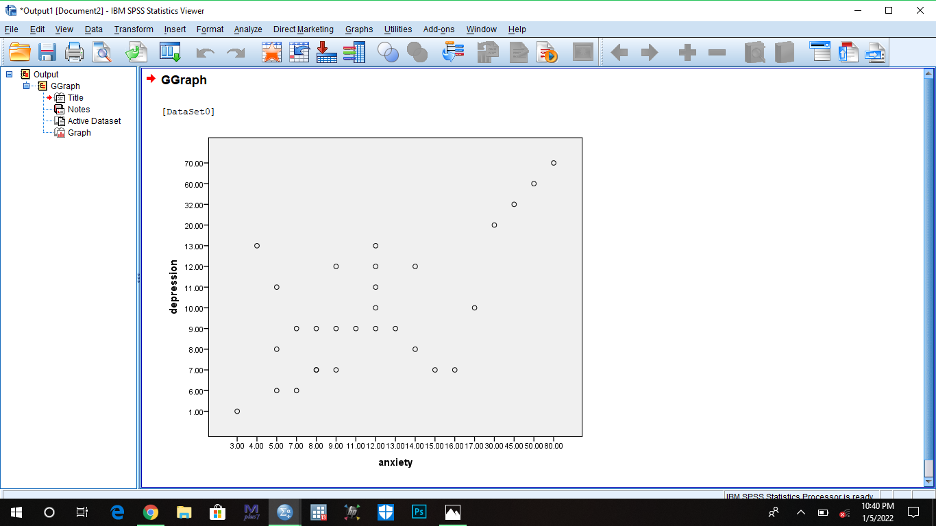The image size is (936, 526).
Task: Click the Insert Heading icon
Action: pyautogui.click(x=820, y=53)
